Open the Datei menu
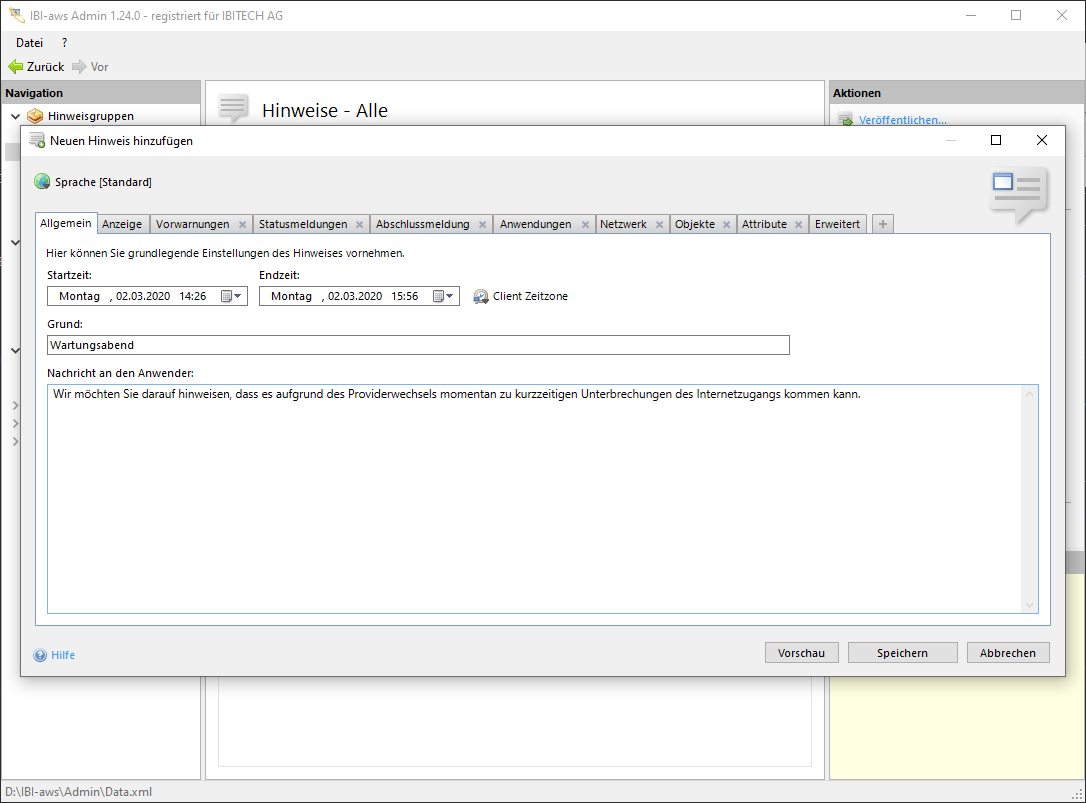The height and width of the screenshot is (803, 1086). pyautogui.click(x=29, y=43)
